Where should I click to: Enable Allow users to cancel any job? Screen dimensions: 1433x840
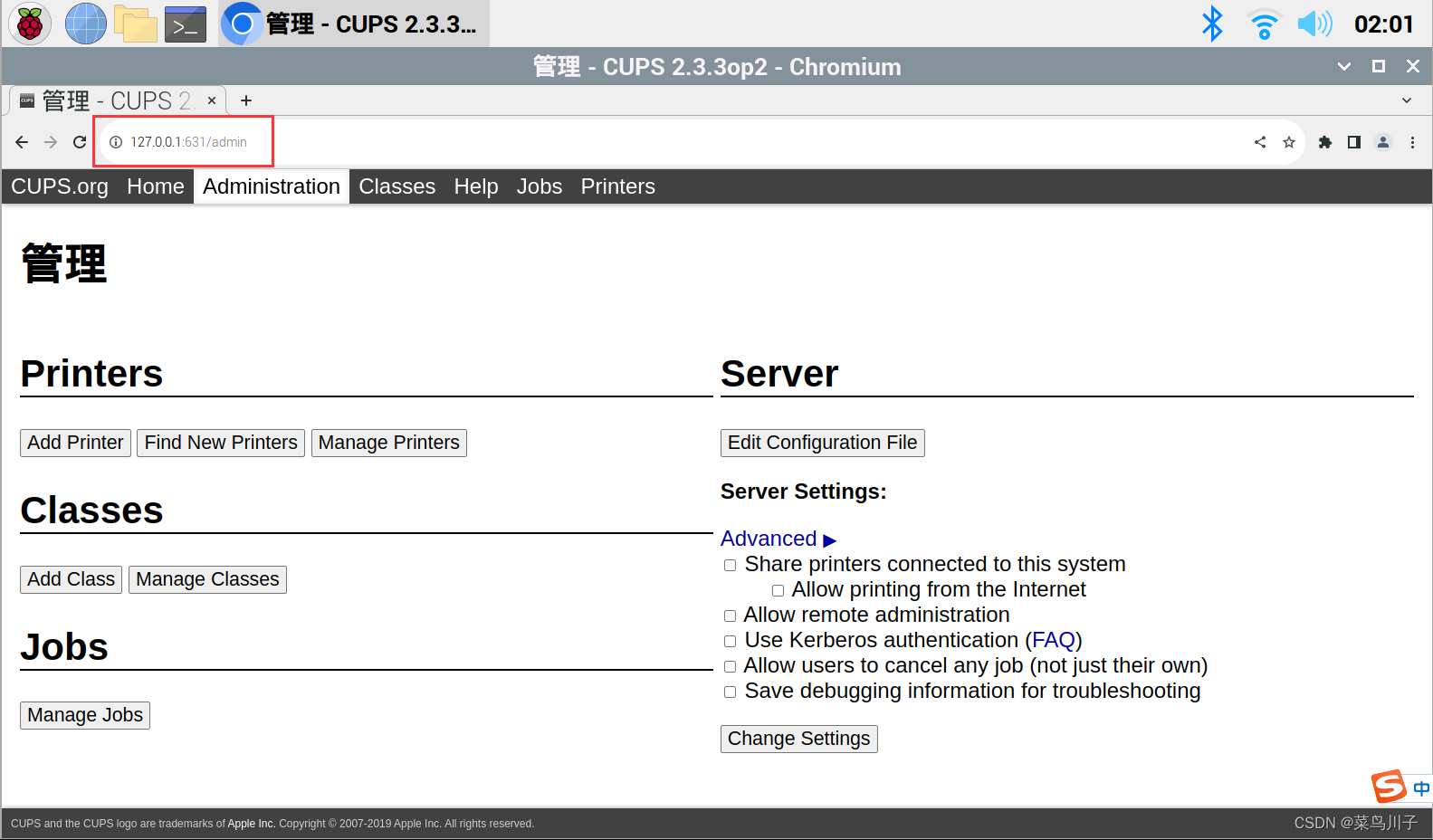pos(730,666)
